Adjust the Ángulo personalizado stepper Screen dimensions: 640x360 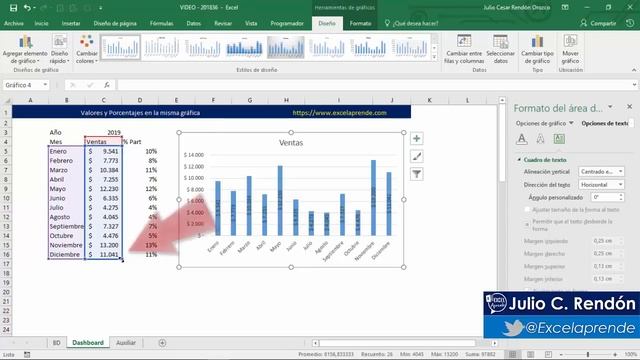point(621,197)
